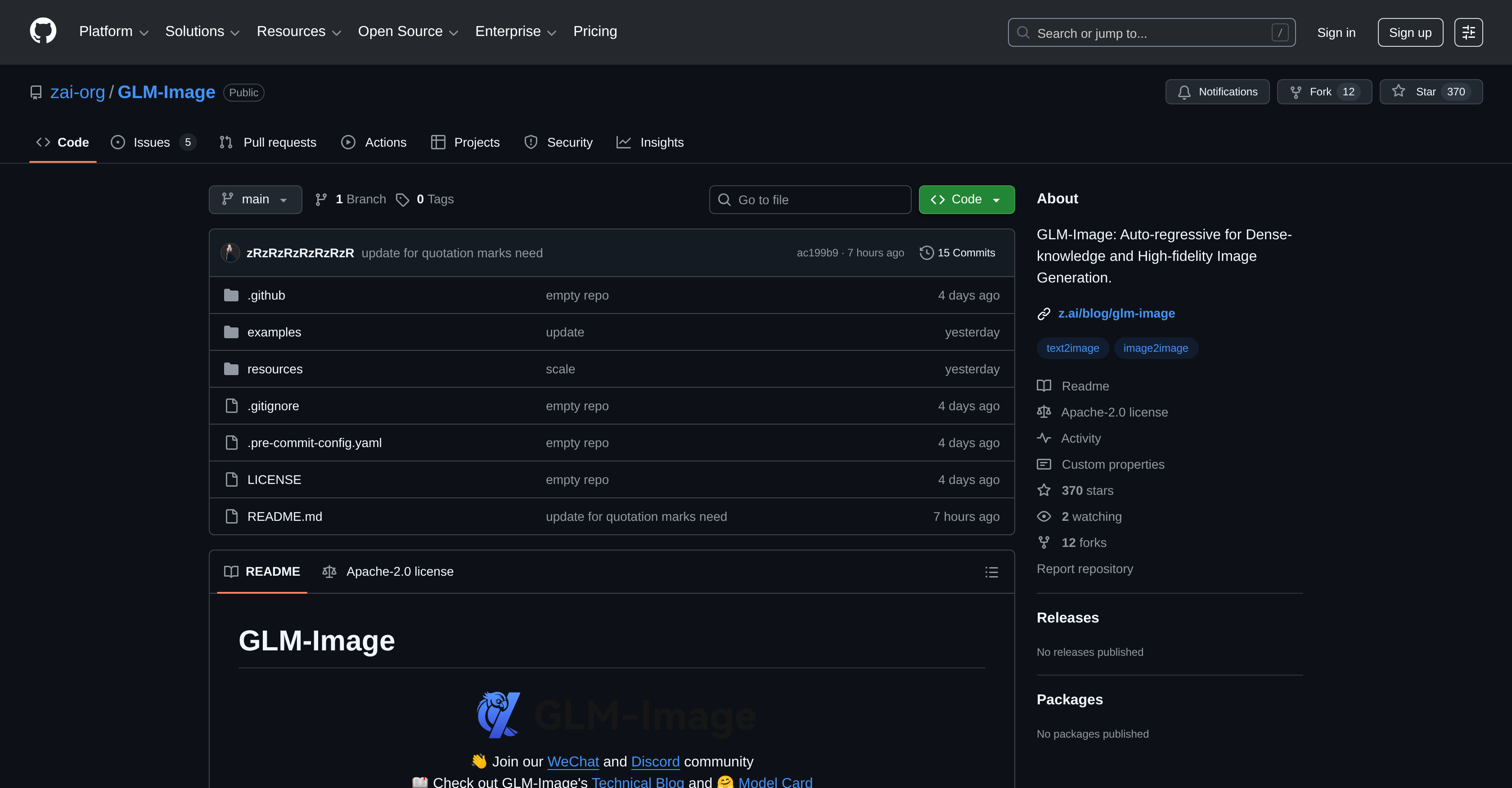Open the main branch selector dropdown
The image size is (1512, 788).
pos(255,200)
